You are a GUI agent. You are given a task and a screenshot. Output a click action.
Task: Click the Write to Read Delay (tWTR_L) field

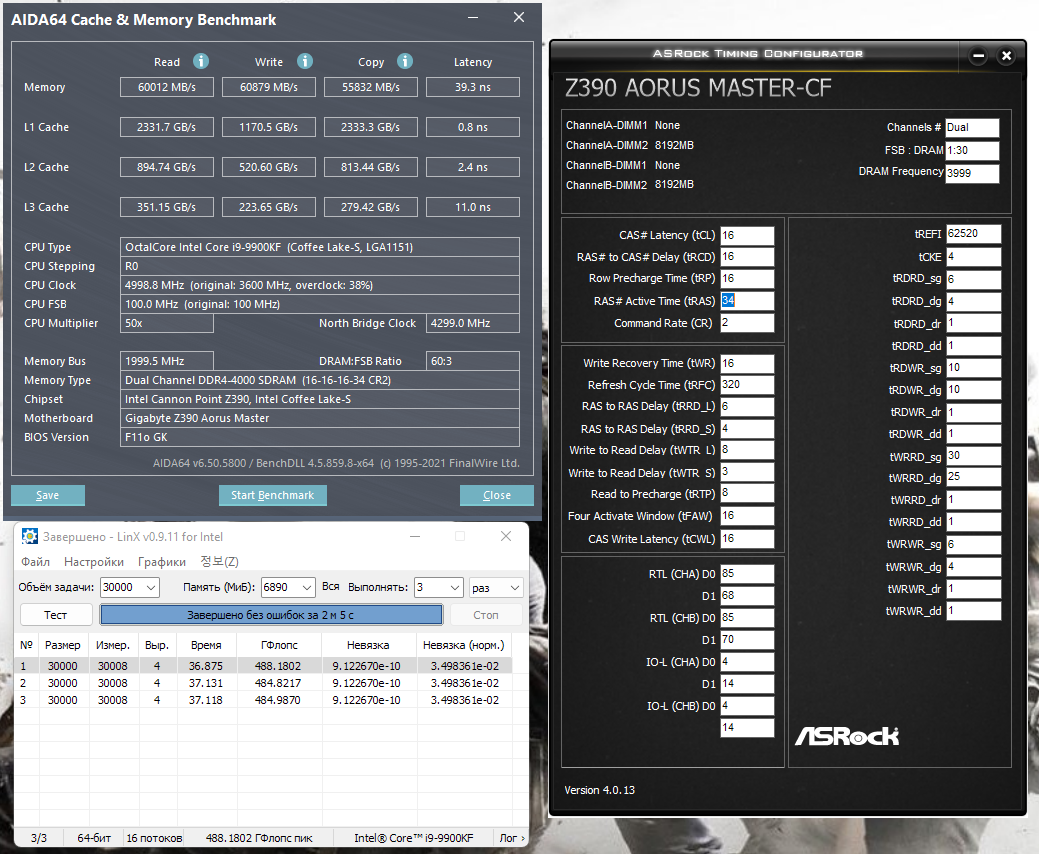pos(747,449)
